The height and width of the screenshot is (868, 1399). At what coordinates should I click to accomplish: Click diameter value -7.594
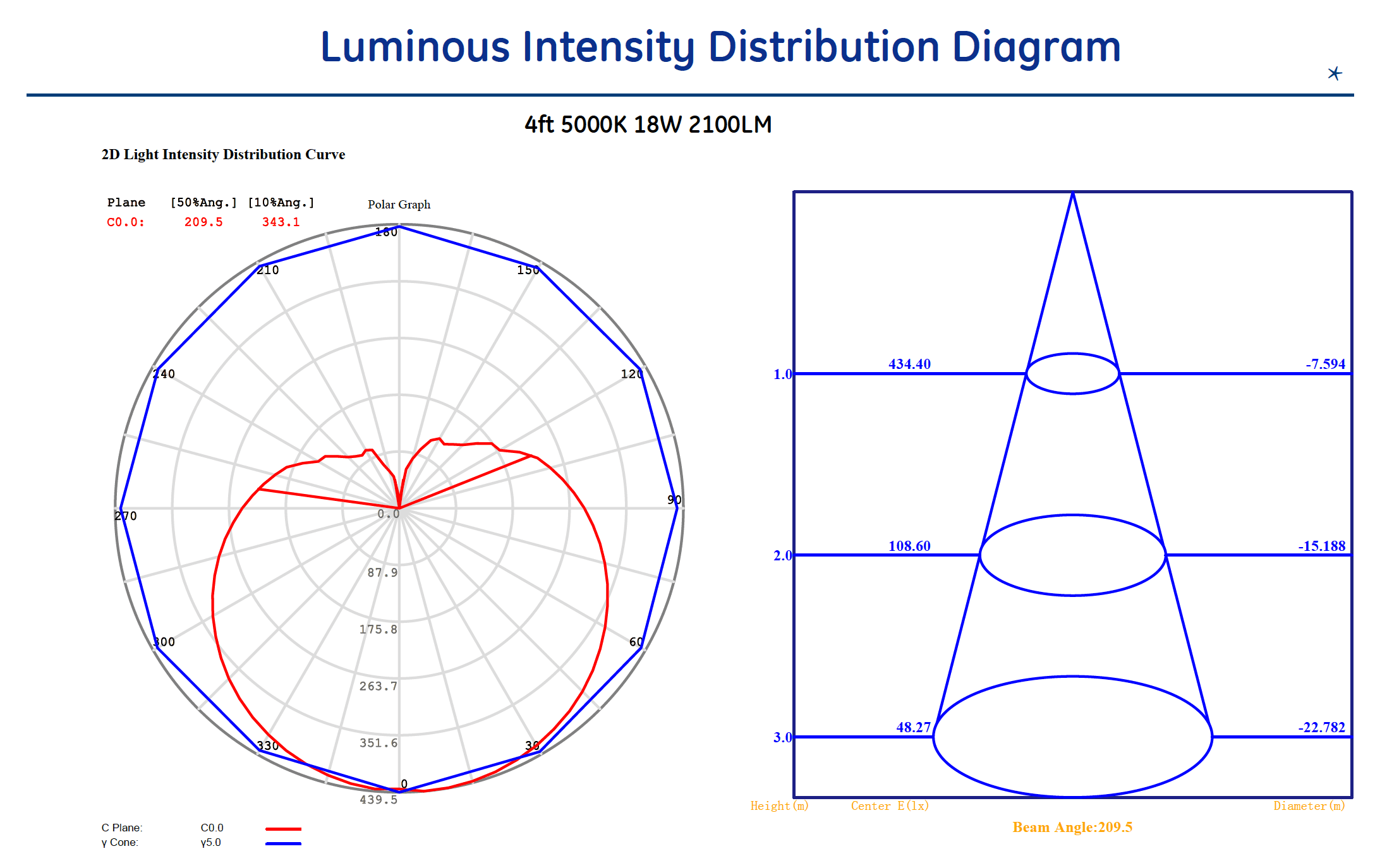click(1326, 364)
